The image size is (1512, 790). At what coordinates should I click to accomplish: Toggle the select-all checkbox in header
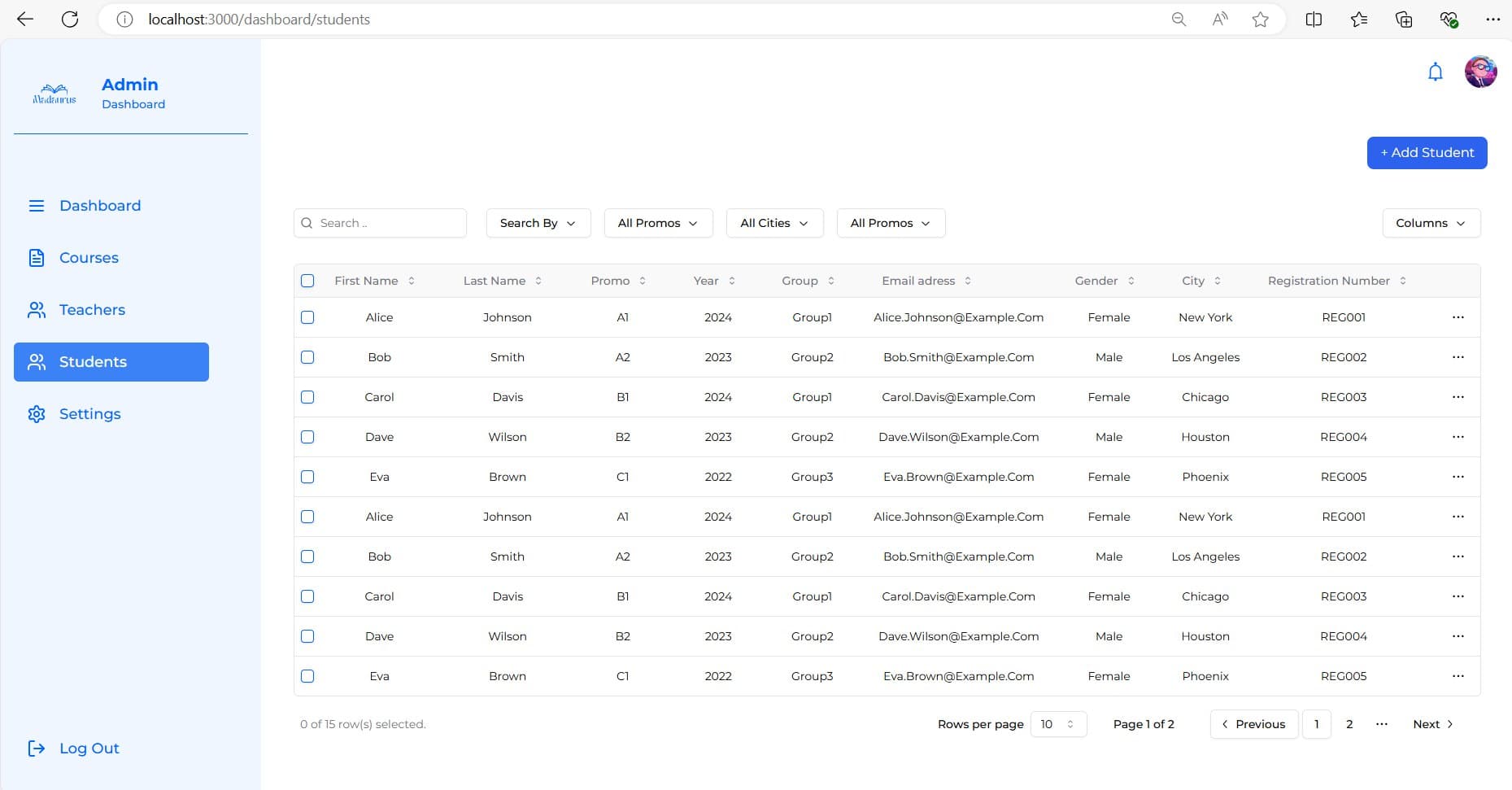(x=307, y=281)
